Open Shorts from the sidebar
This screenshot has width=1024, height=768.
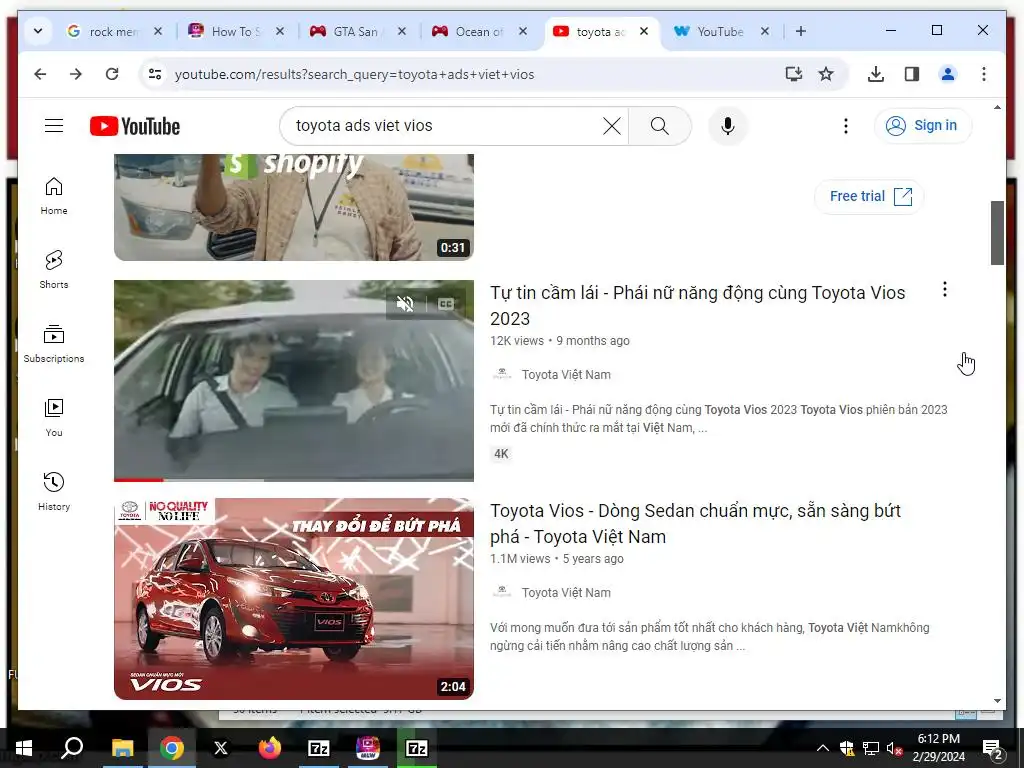[54, 270]
